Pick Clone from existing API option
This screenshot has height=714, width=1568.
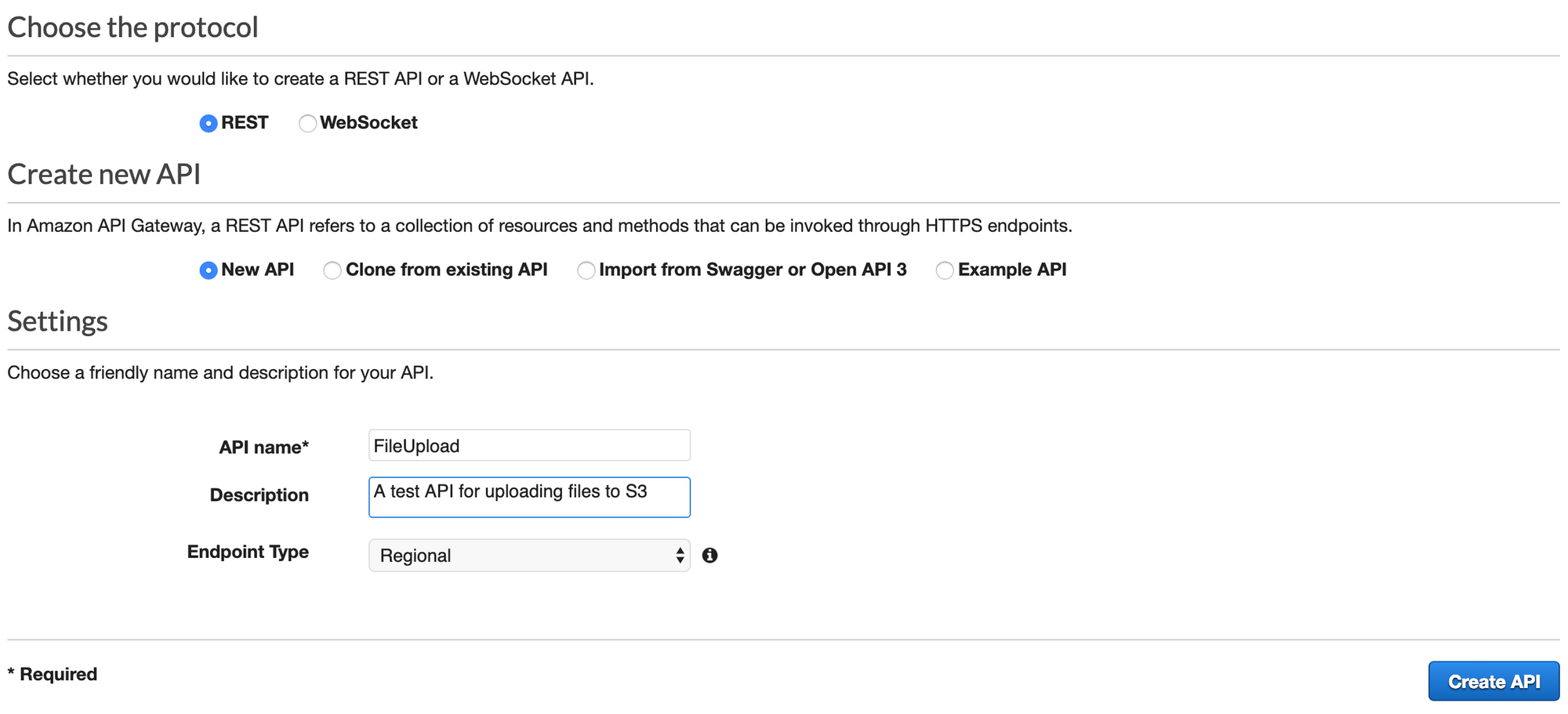click(x=332, y=270)
